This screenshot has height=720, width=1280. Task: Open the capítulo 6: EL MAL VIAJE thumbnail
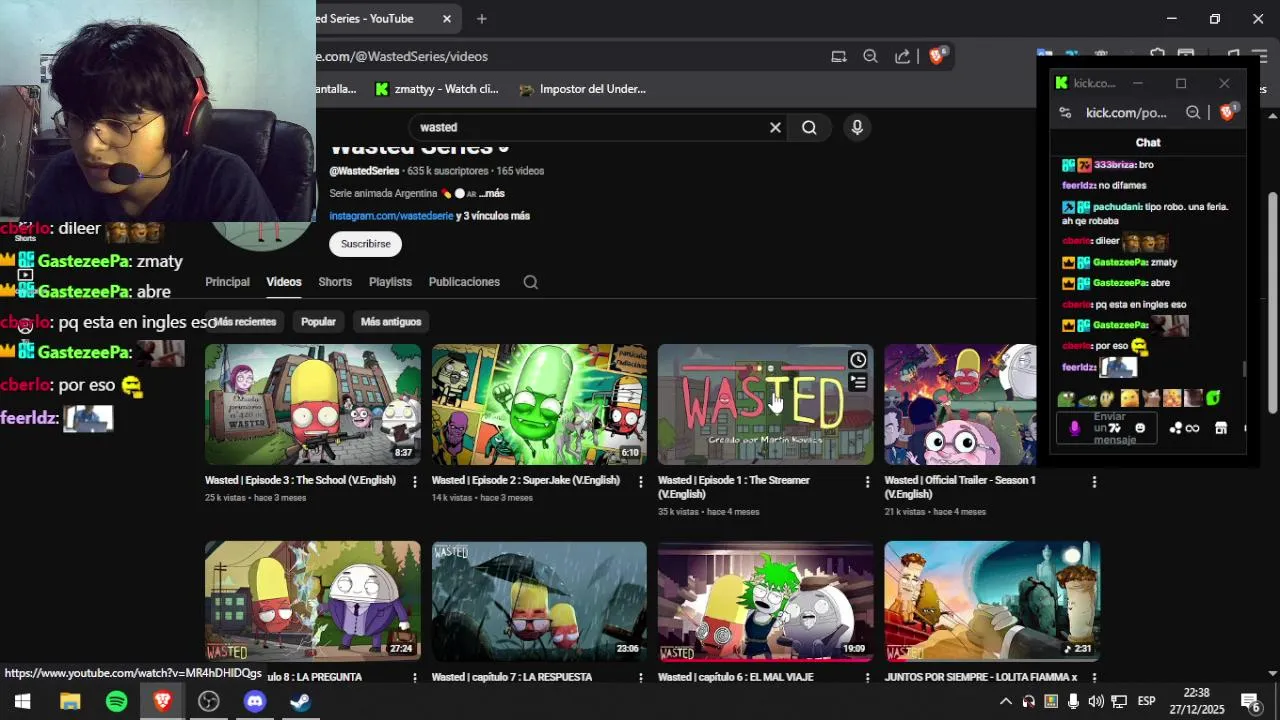click(x=765, y=601)
